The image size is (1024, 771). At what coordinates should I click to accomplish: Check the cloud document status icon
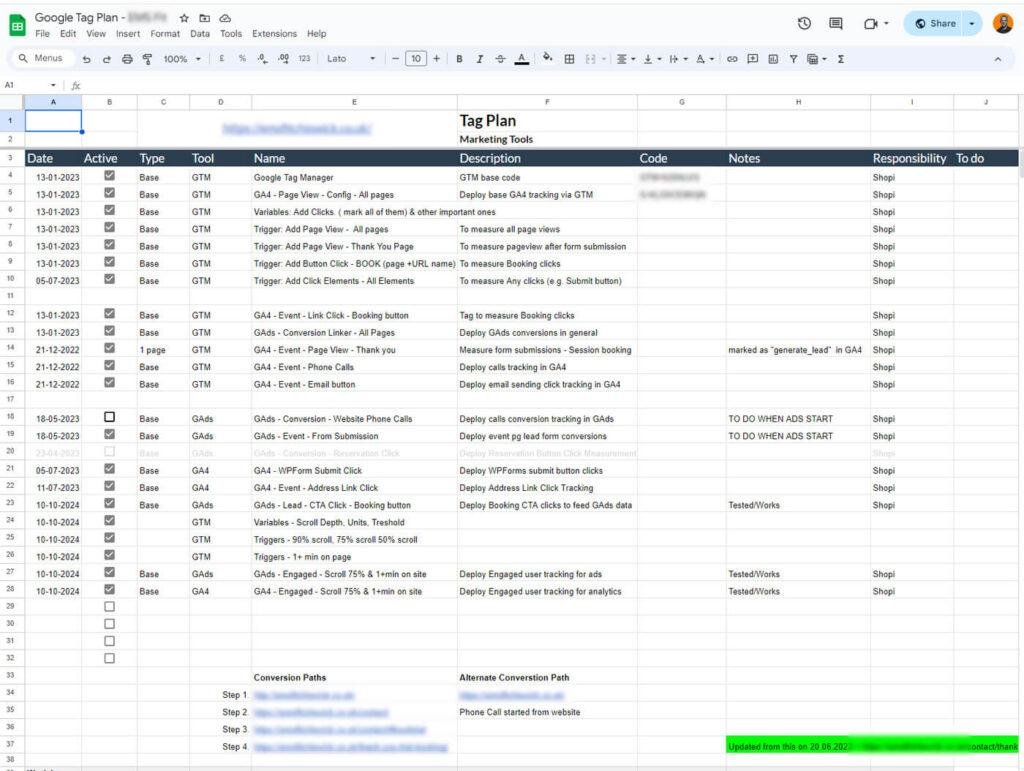(x=225, y=18)
